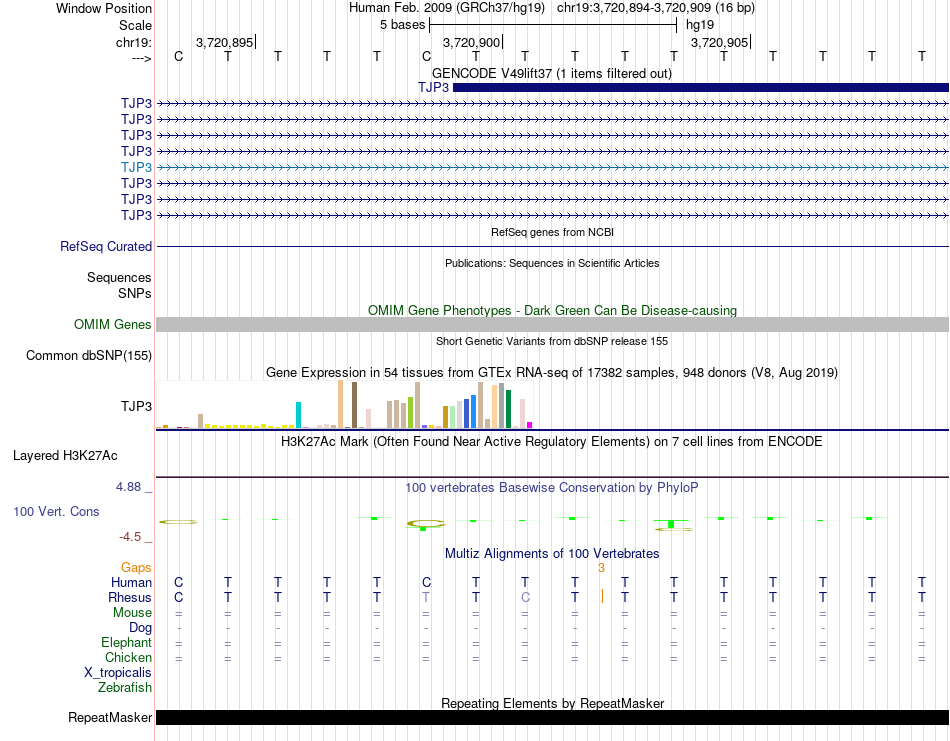
Task: Click the gray OMIM Genes bar
Action: 552,324
